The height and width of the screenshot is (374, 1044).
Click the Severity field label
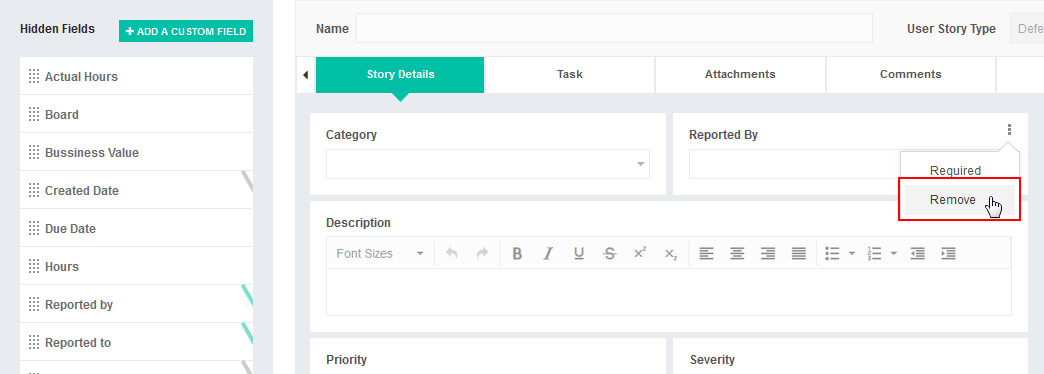tap(712, 359)
